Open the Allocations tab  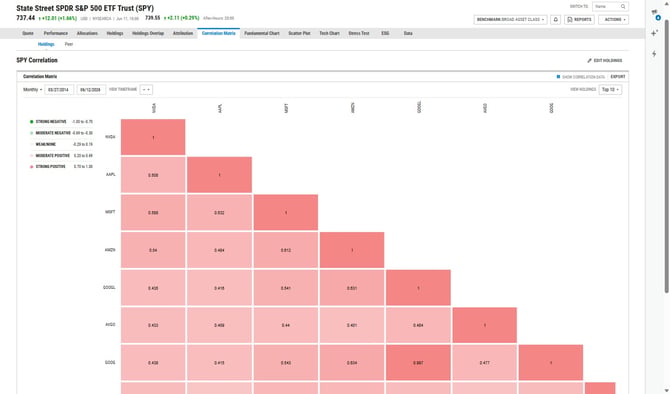pos(87,33)
